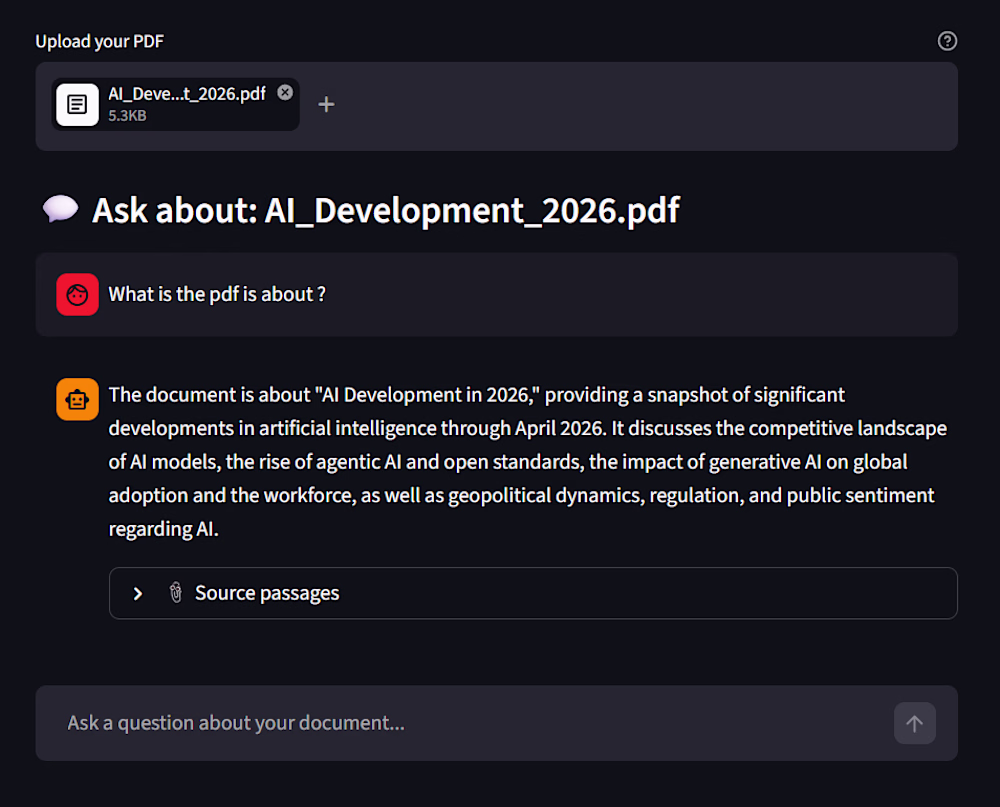Click the orange assistant robot avatar

click(x=77, y=399)
